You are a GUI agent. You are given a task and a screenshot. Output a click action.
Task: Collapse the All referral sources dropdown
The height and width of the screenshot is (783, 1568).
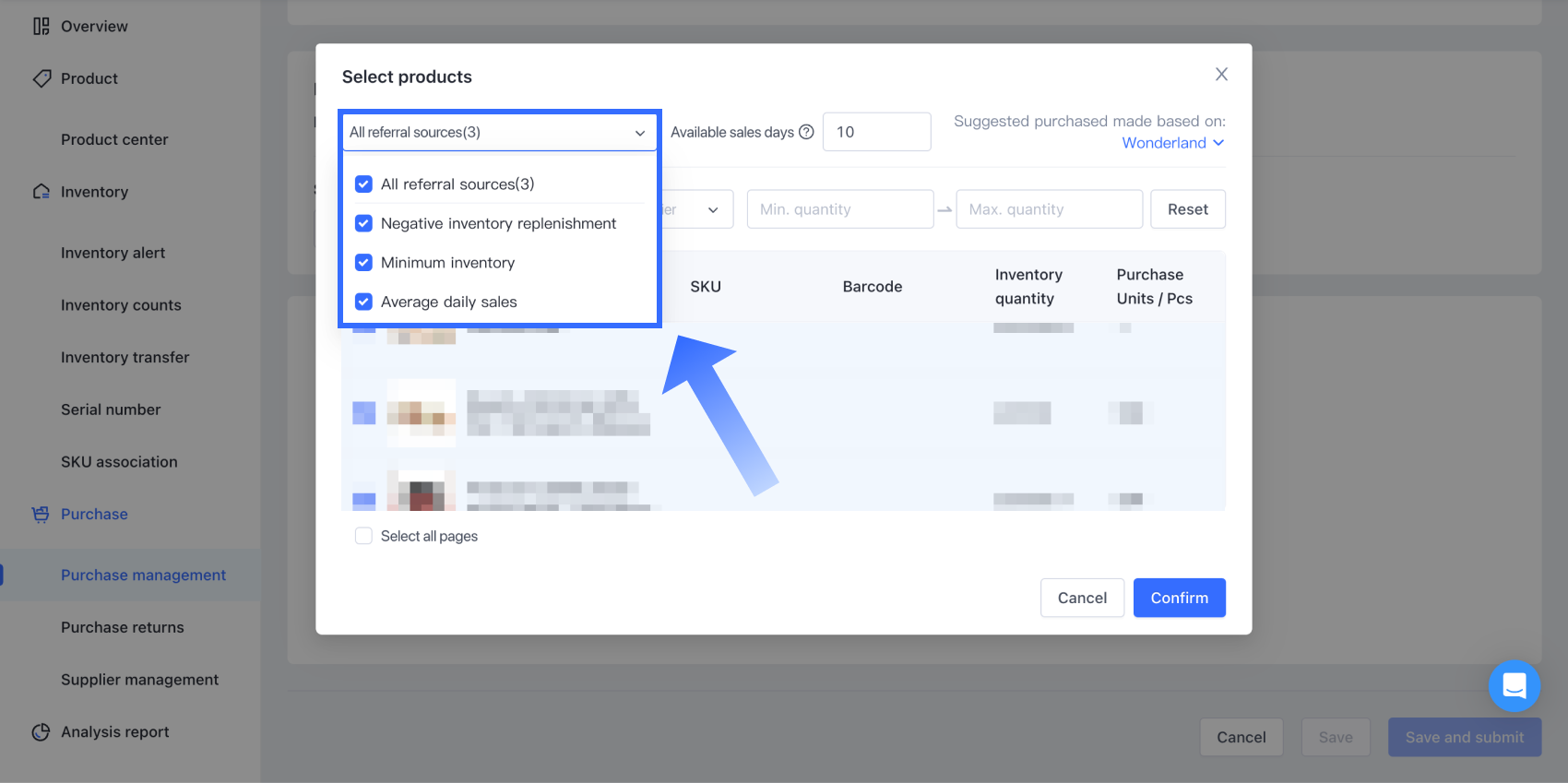click(639, 133)
